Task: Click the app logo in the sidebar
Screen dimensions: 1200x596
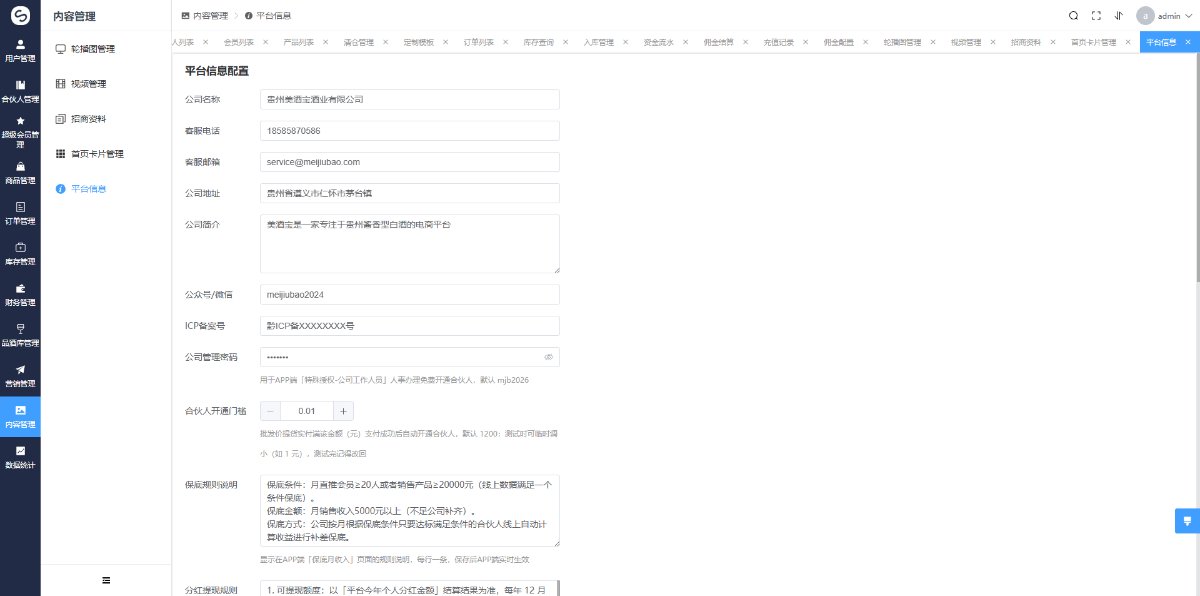Action: tap(20, 16)
